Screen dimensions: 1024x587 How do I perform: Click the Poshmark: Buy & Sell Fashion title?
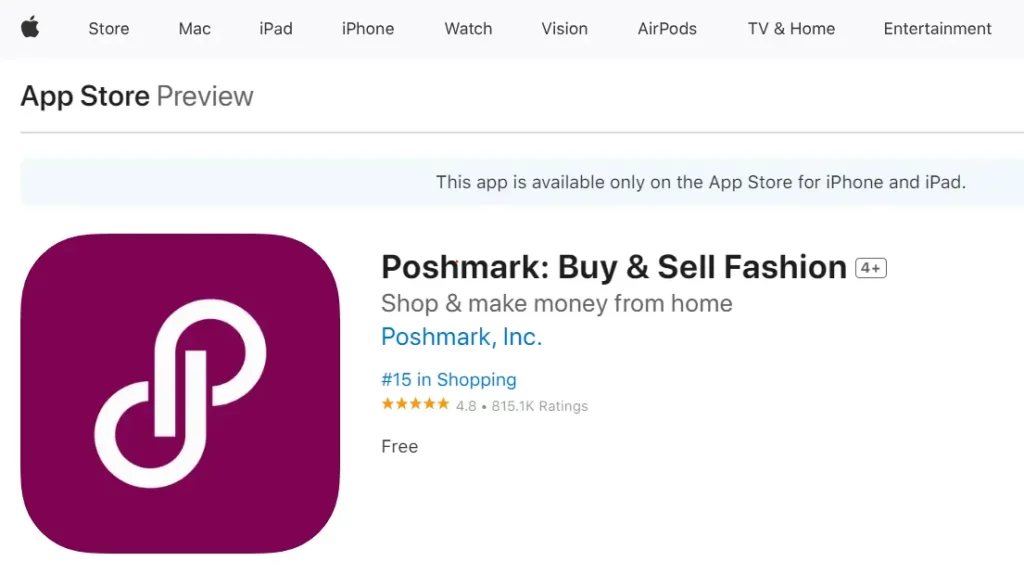pos(612,267)
